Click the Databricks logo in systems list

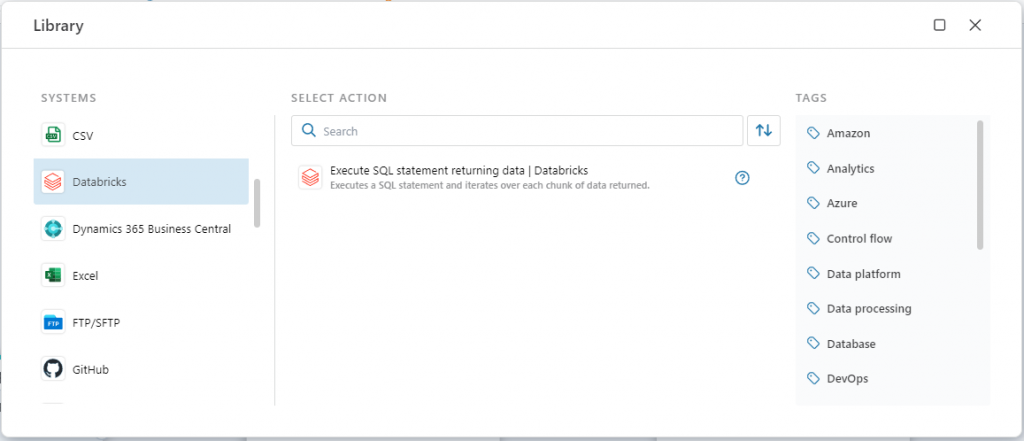53,182
